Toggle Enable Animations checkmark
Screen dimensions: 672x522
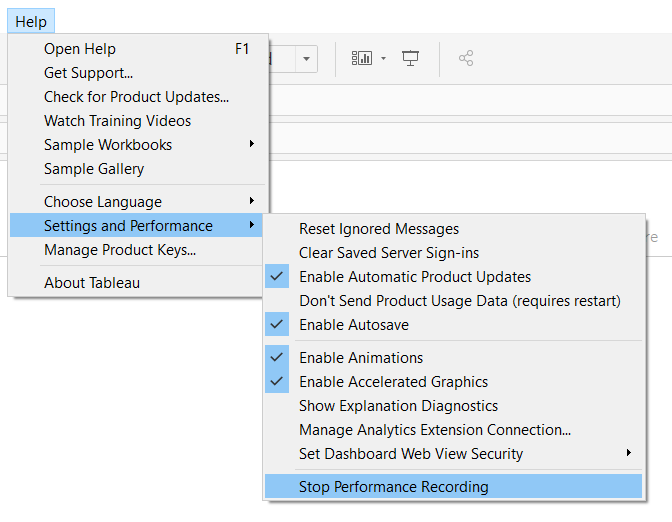click(361, 358)
